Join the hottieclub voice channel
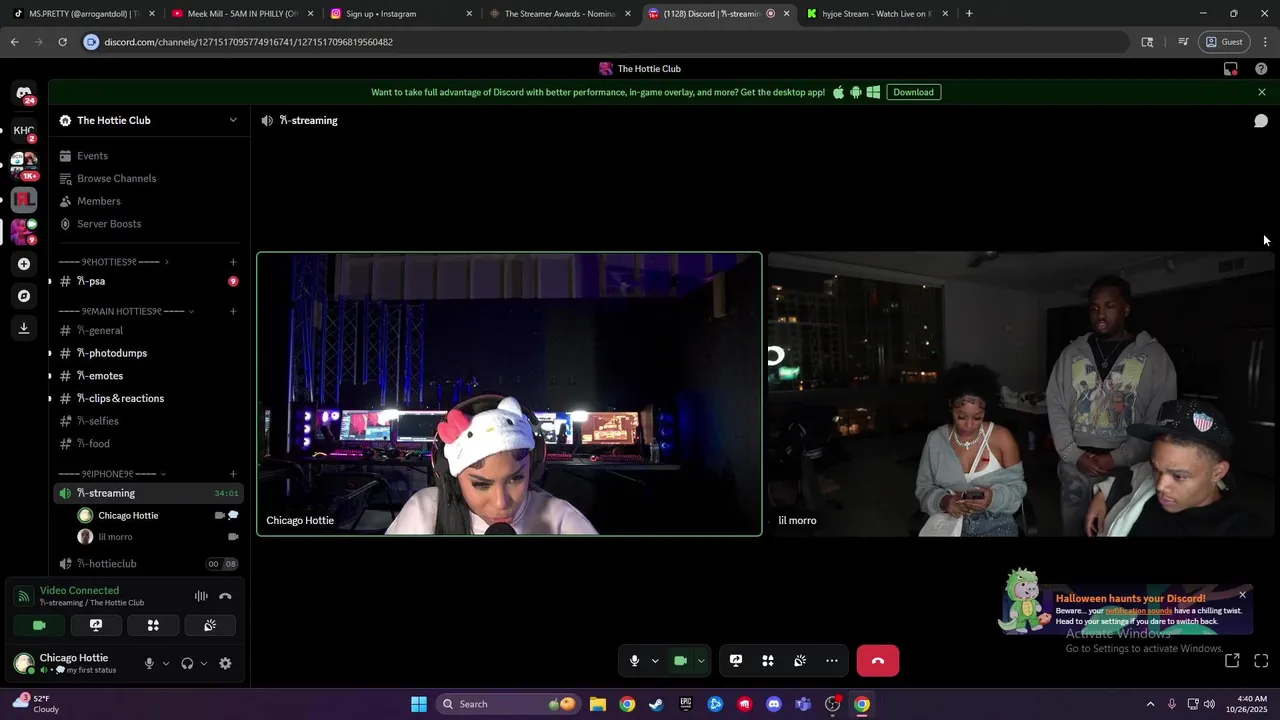The width and height of the screenshot is (1280, 720). 148,564
